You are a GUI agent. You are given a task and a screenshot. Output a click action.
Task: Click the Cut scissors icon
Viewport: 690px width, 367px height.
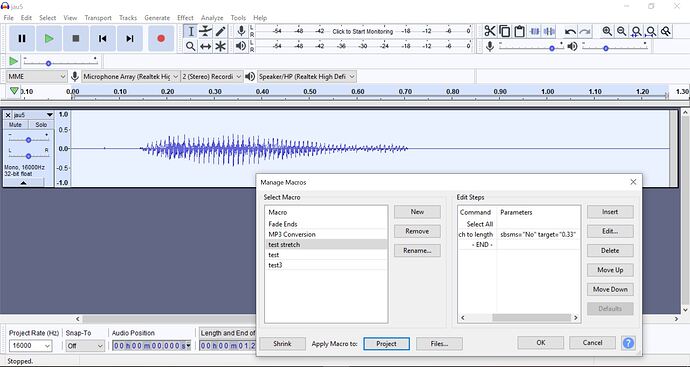490,31
